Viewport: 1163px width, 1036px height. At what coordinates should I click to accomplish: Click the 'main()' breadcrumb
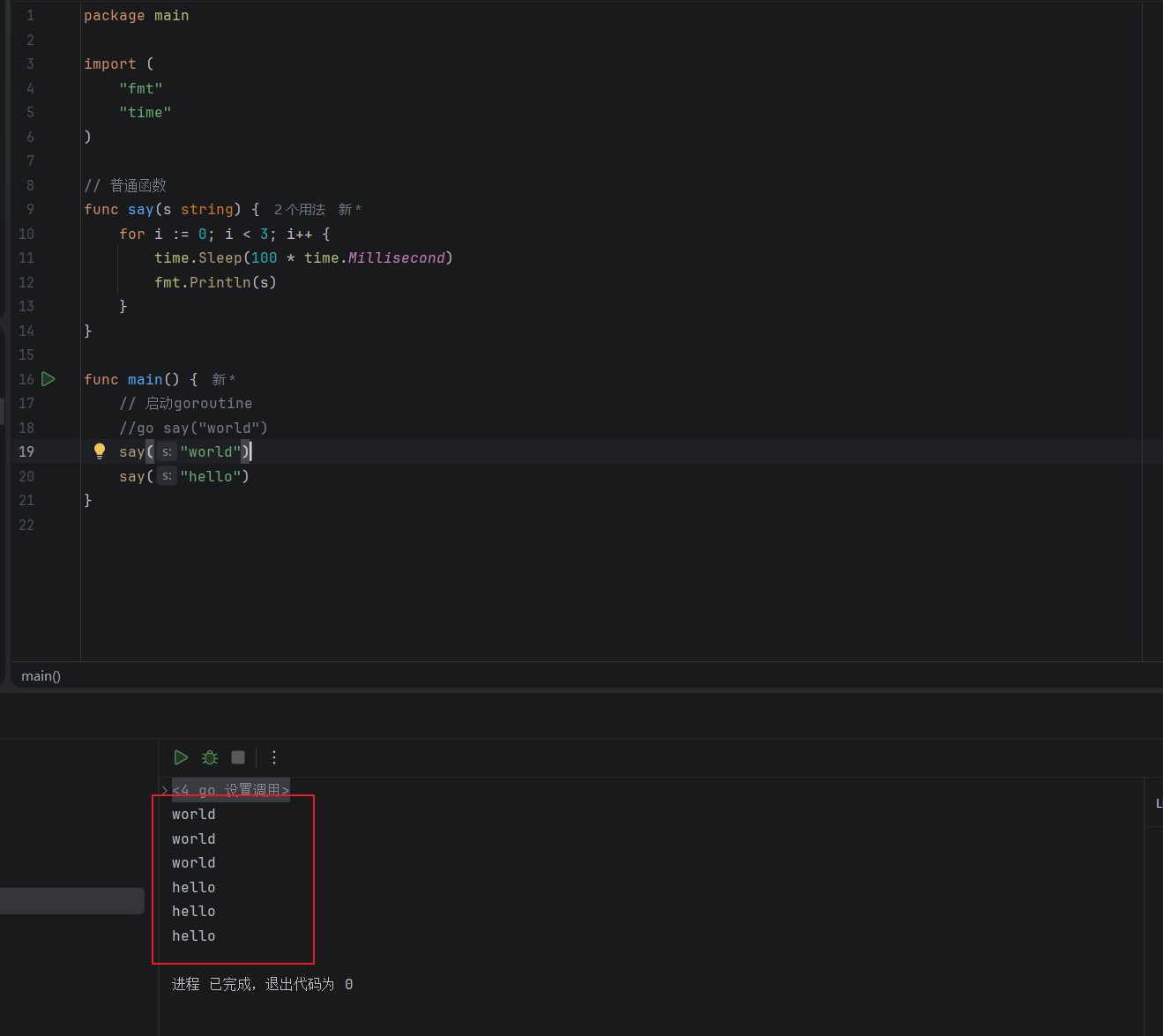[x=41, y=676]
